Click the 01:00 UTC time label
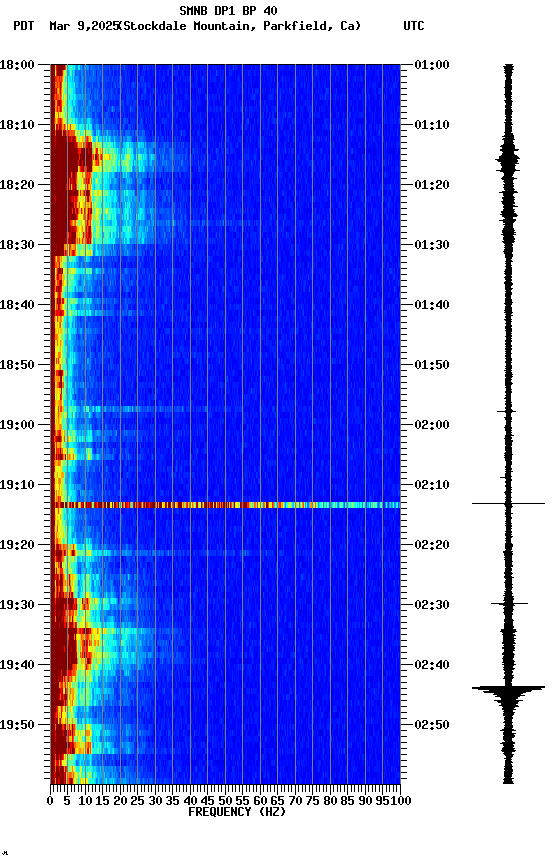This screenshot has height=864, width=552. click(x=432, y=65)
